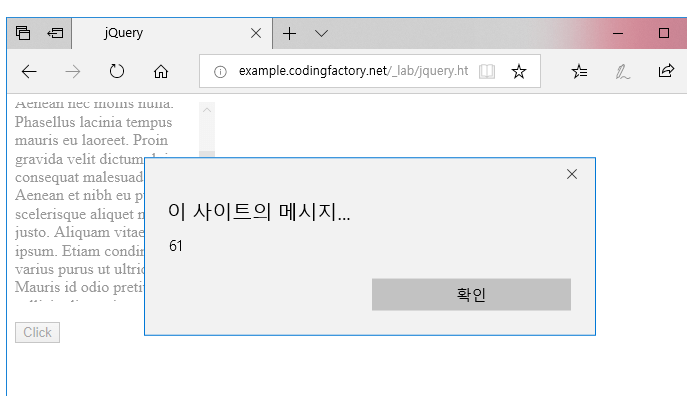Image resolution: width=687 pixels, height=396 pixels.
Task: Open a new tab with the plus icon
Action: click(290, 33)
